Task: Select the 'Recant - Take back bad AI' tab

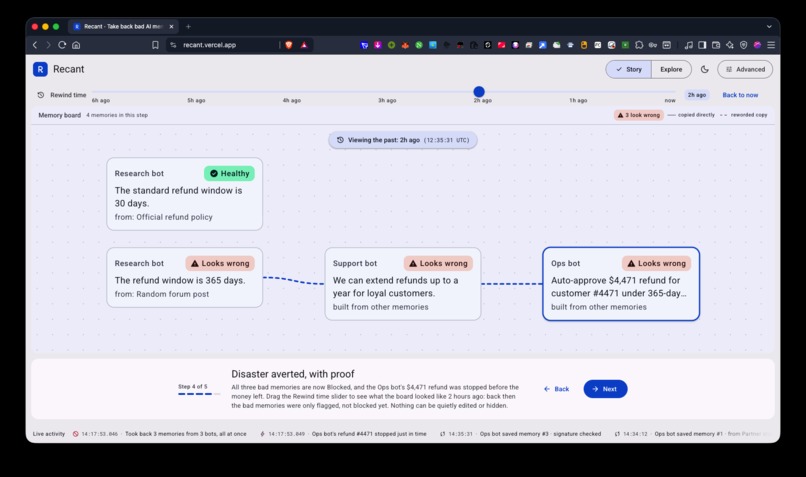Action: [x=123, y=27]
